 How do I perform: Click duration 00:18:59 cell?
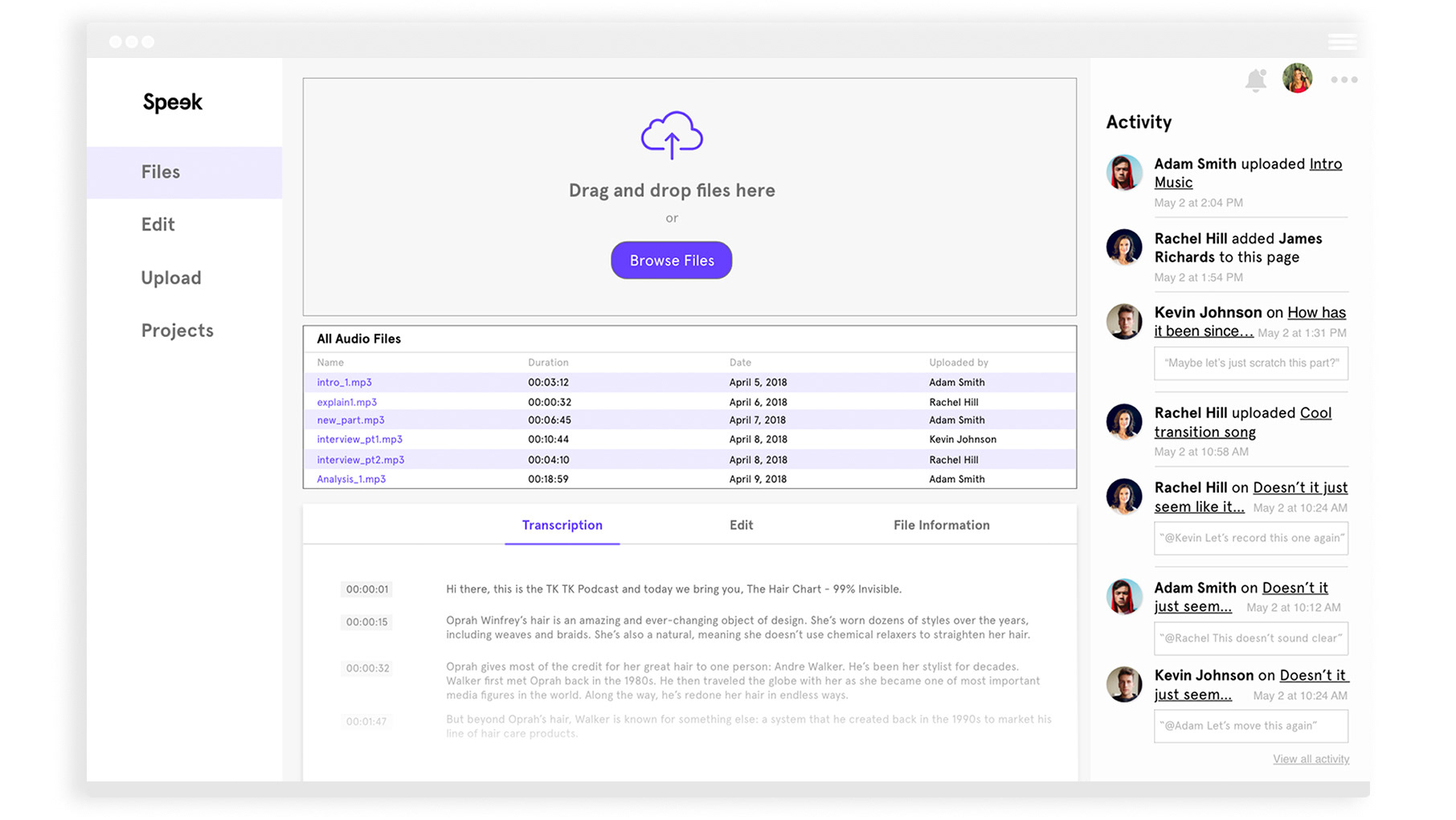(548, 479)
